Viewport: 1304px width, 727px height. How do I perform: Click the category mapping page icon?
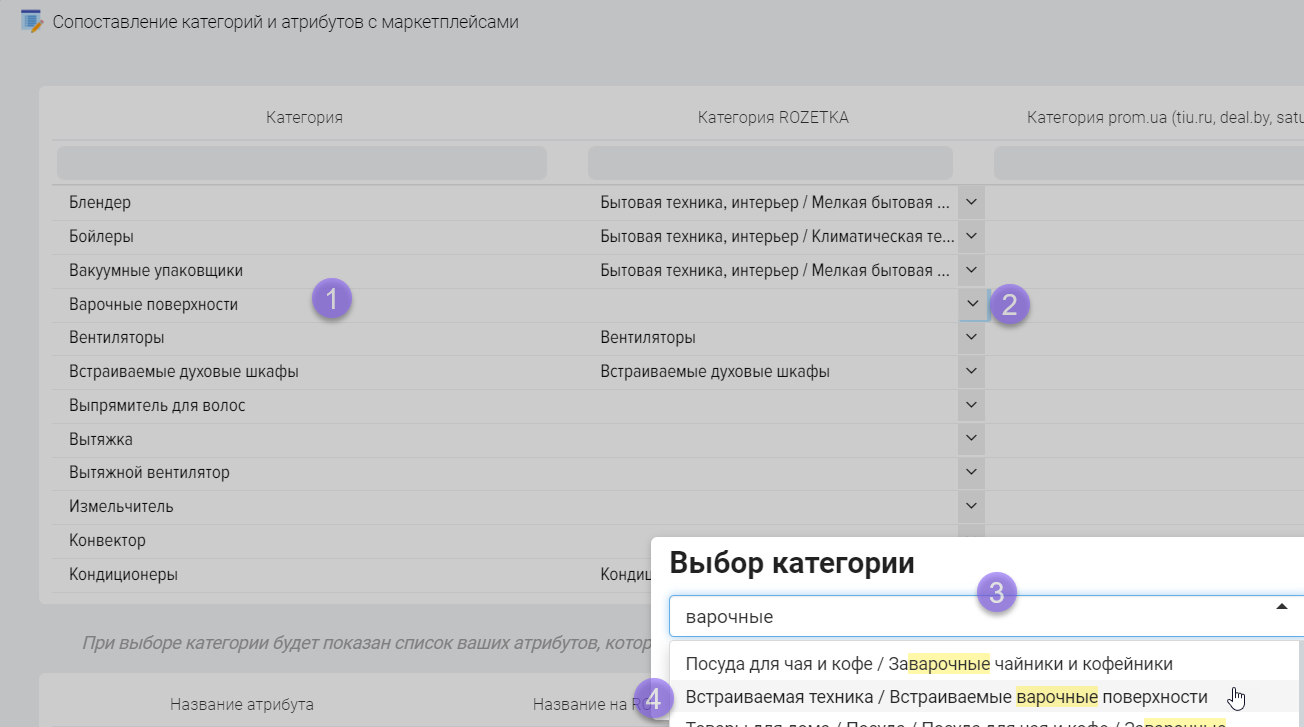(x=32, y=21)
